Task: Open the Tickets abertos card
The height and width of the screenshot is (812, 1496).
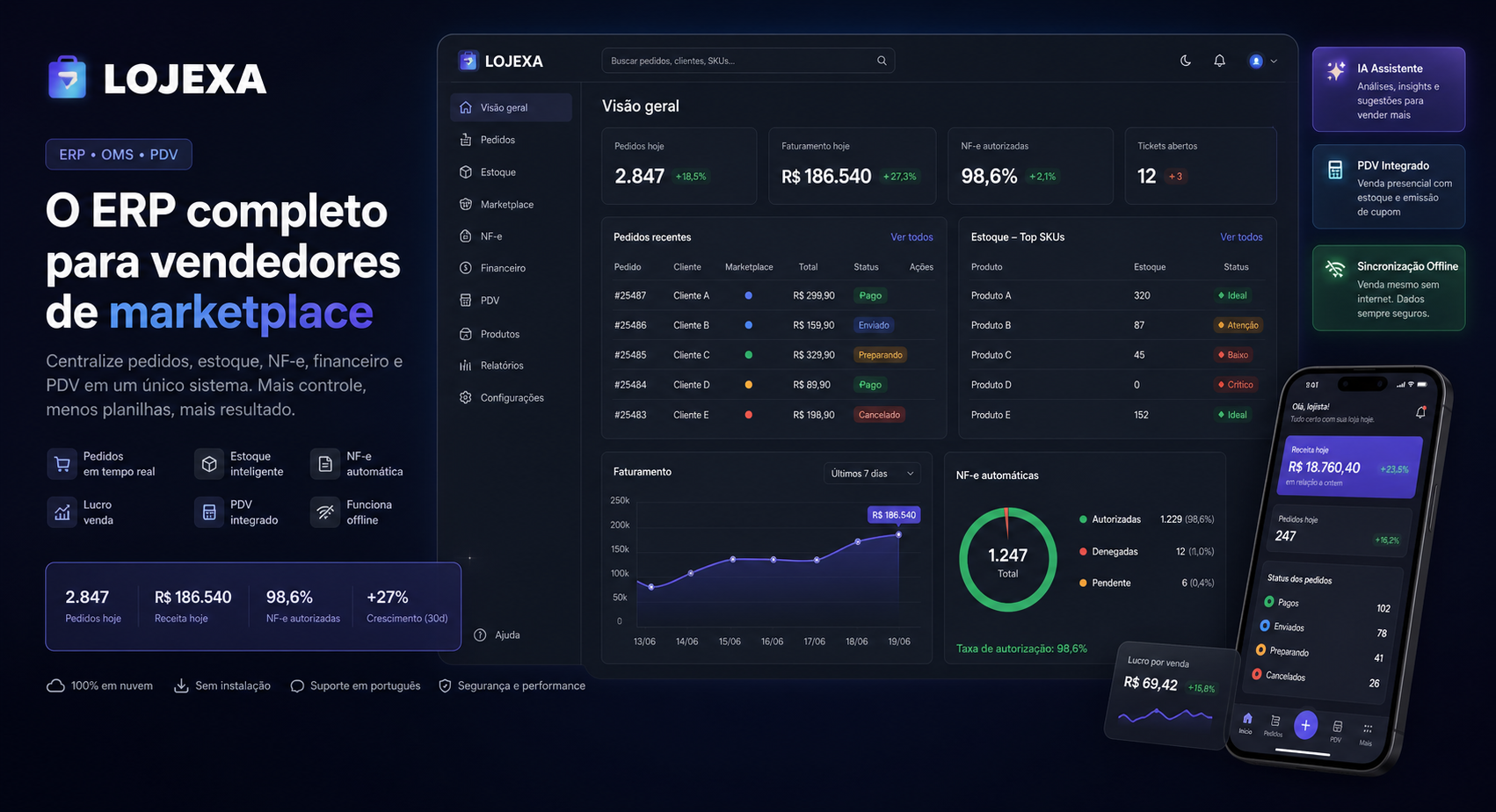Action: pyautogui.click(x=1201, y=166)
